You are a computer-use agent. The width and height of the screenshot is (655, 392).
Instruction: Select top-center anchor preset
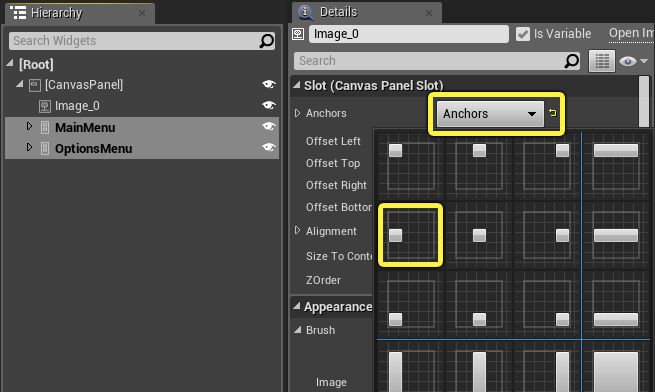[x=479, y=166]
